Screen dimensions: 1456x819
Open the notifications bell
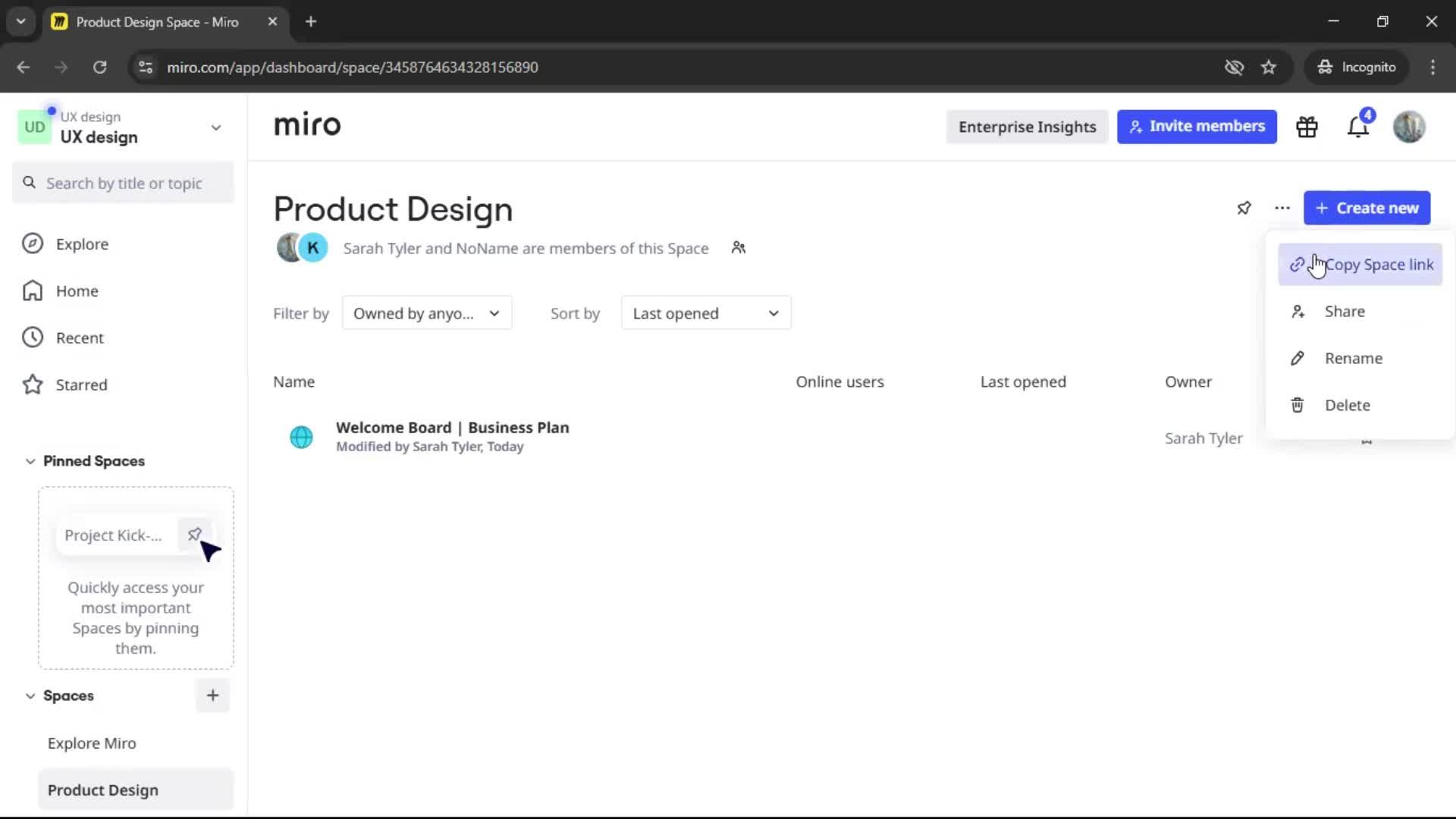click(x=1358, y=127)
